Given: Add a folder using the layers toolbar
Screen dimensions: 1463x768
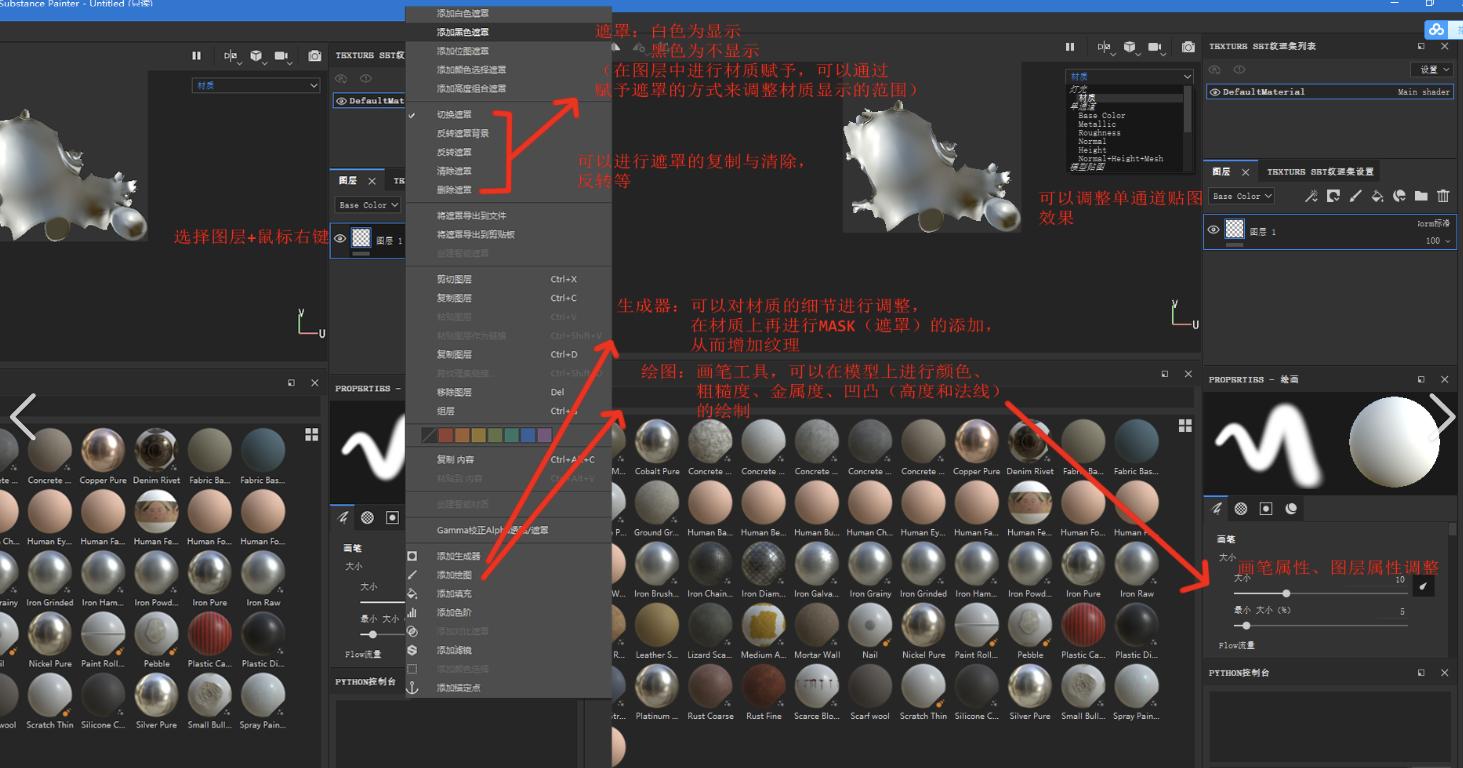Looking at the screenshot, I should (x=1421, y=197).
